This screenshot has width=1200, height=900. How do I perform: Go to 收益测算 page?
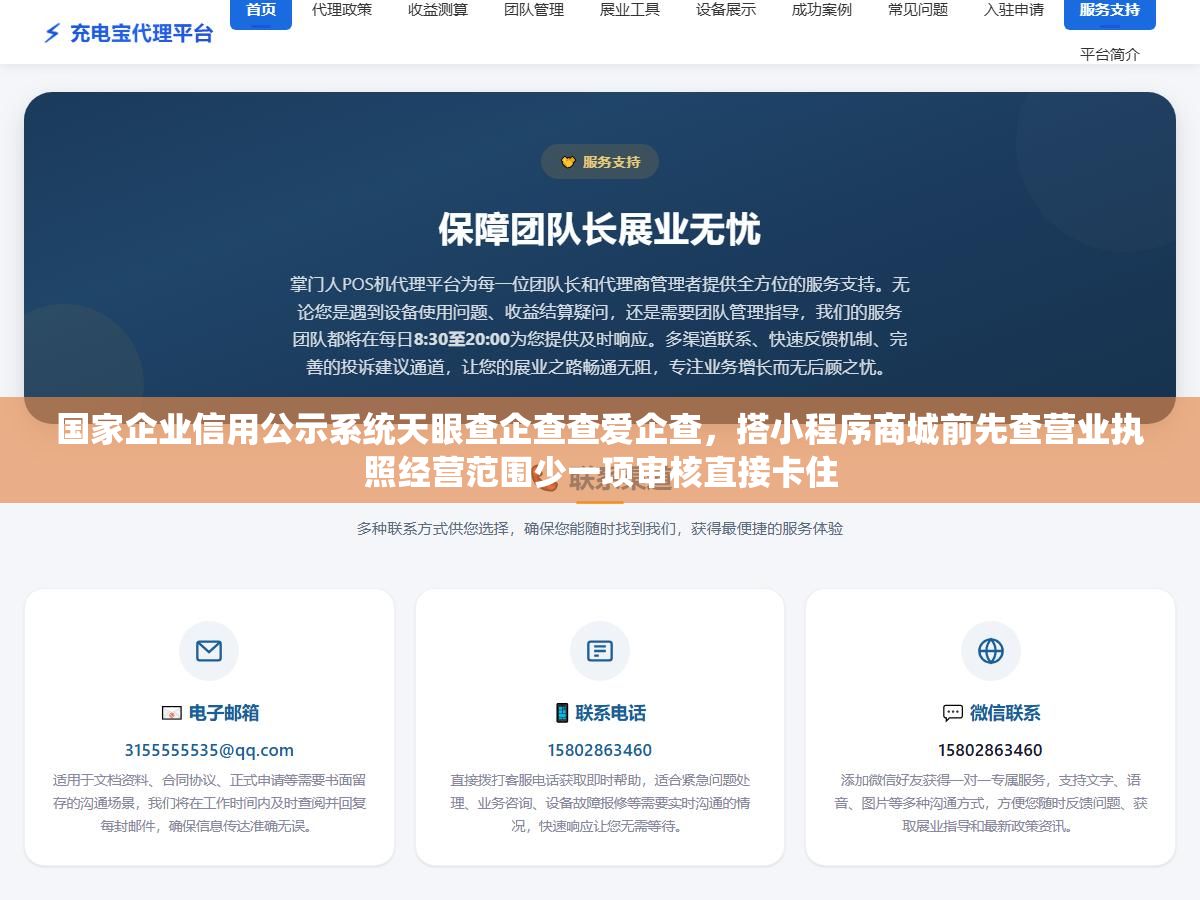[x=438, y=10]
